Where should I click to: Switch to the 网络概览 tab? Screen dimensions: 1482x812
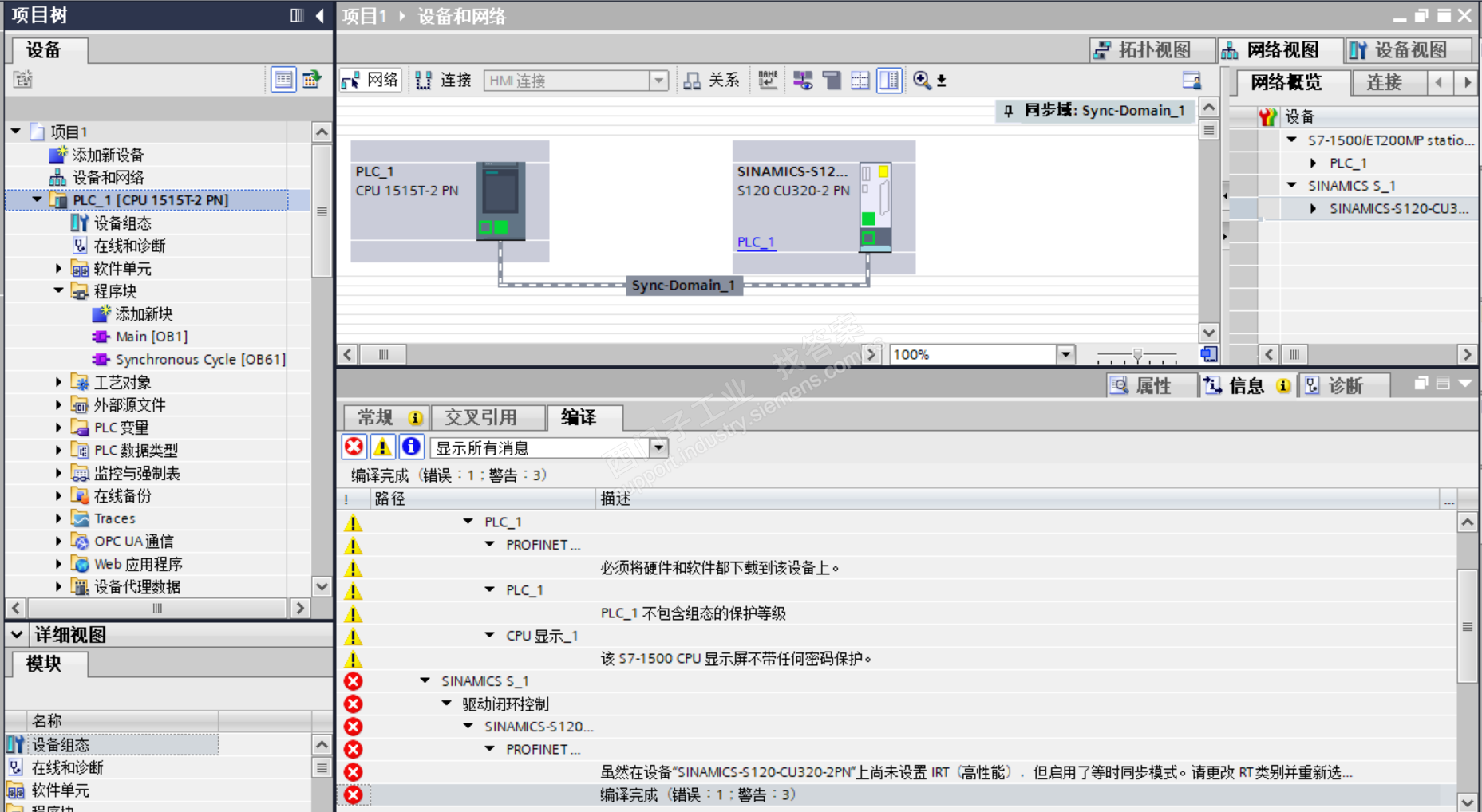coord(1286,82)
